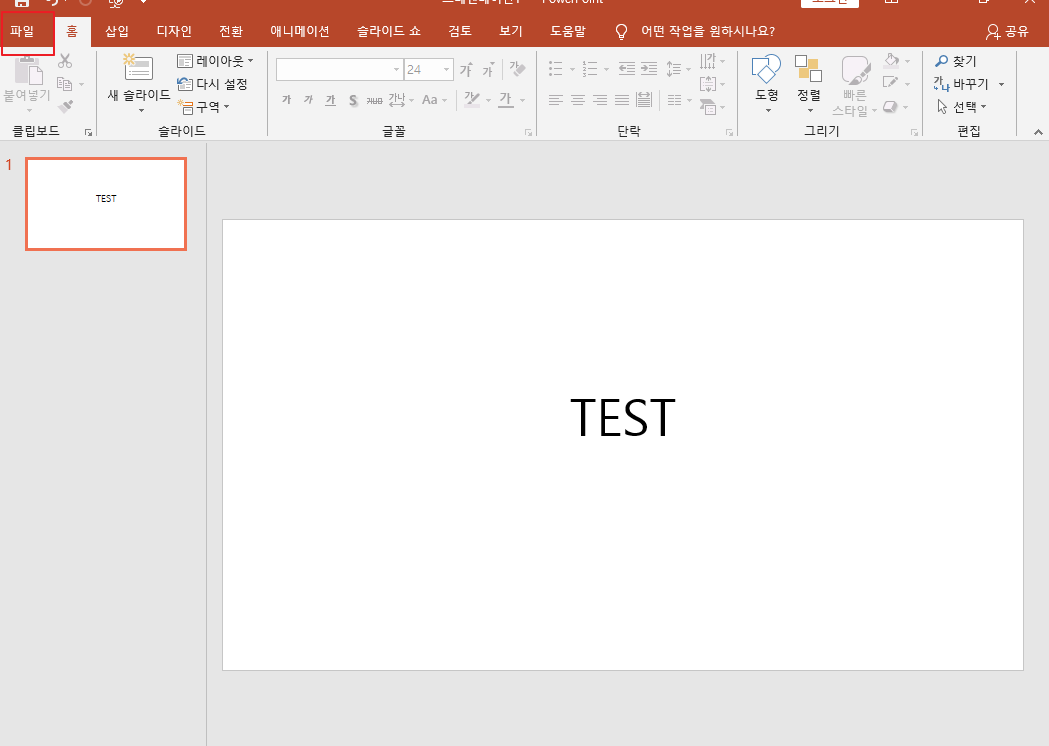The width and height of the screenshot is (1049, 746).
Task: Click the bullet list icon
Action: tap(556, 68)
